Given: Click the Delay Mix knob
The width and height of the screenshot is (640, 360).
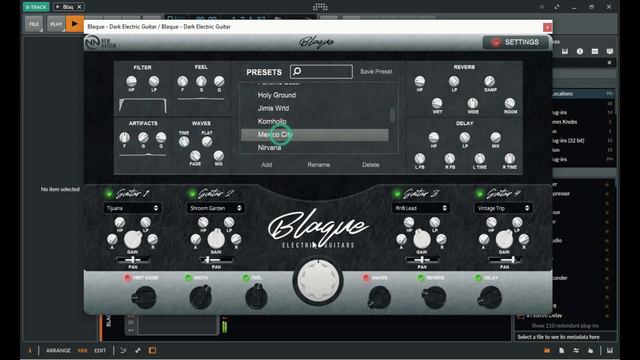Looking at the screenshot, I should tap(496, 138).
